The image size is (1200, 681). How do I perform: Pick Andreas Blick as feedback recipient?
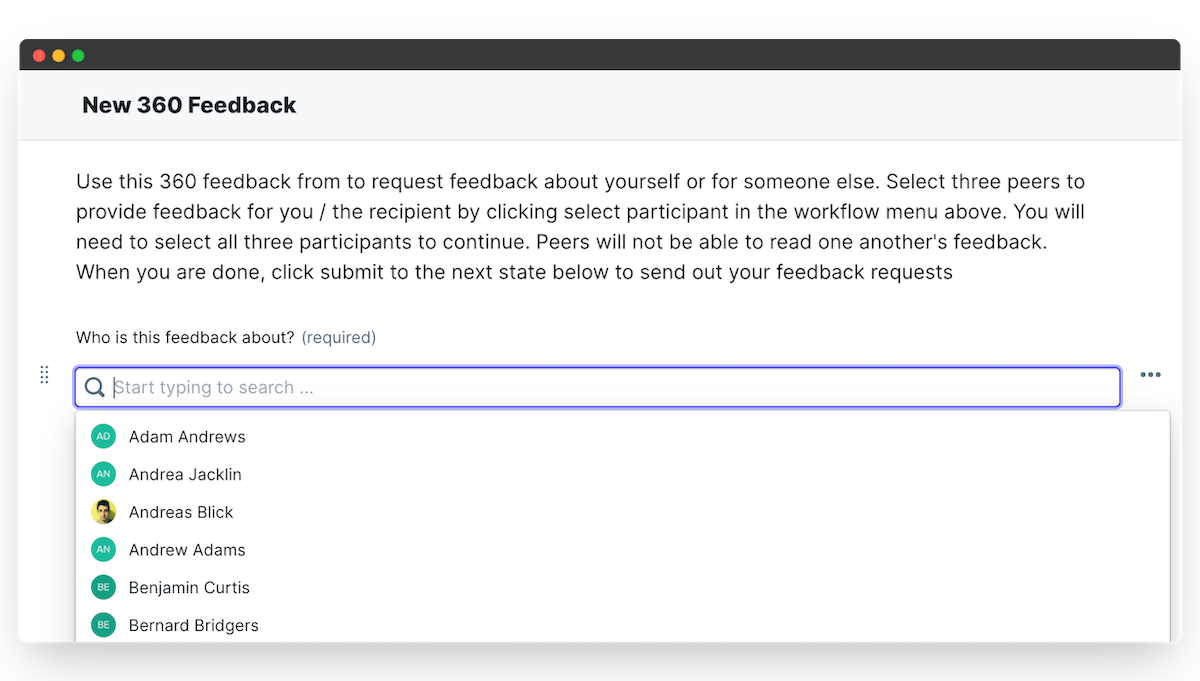coord(181,512)
